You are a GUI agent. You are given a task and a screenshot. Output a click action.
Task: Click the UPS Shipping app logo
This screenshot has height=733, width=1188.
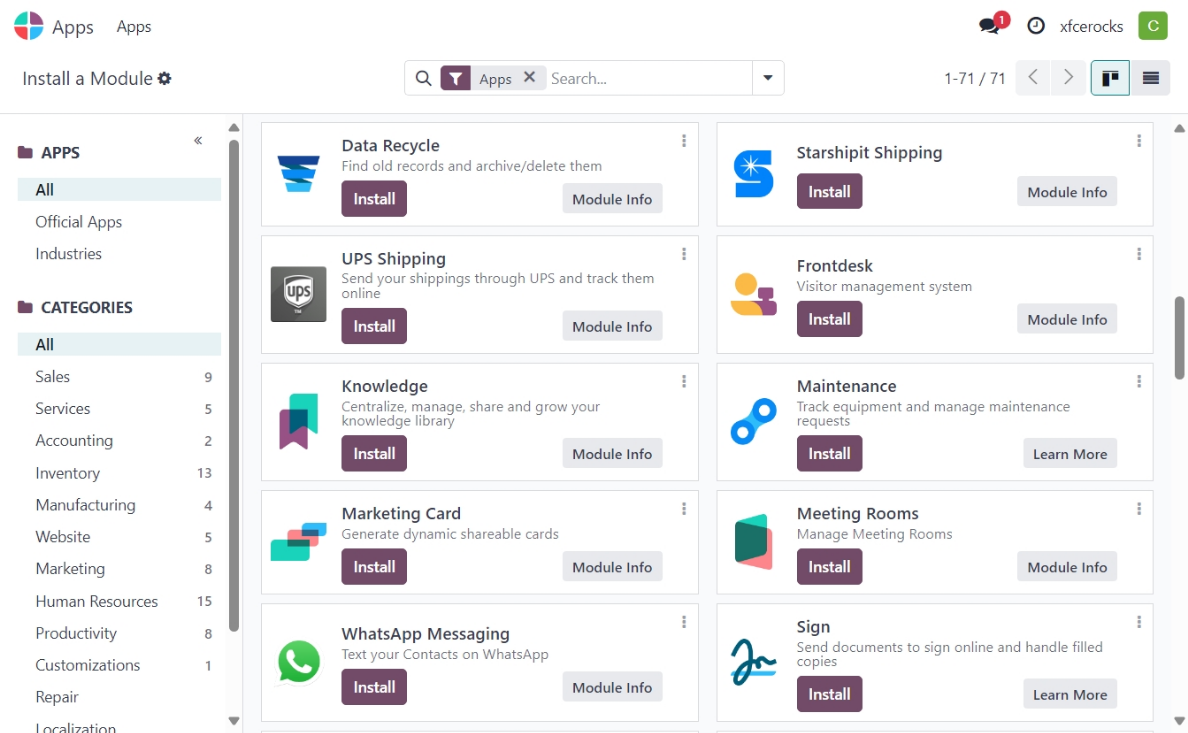tap(298, 294)
